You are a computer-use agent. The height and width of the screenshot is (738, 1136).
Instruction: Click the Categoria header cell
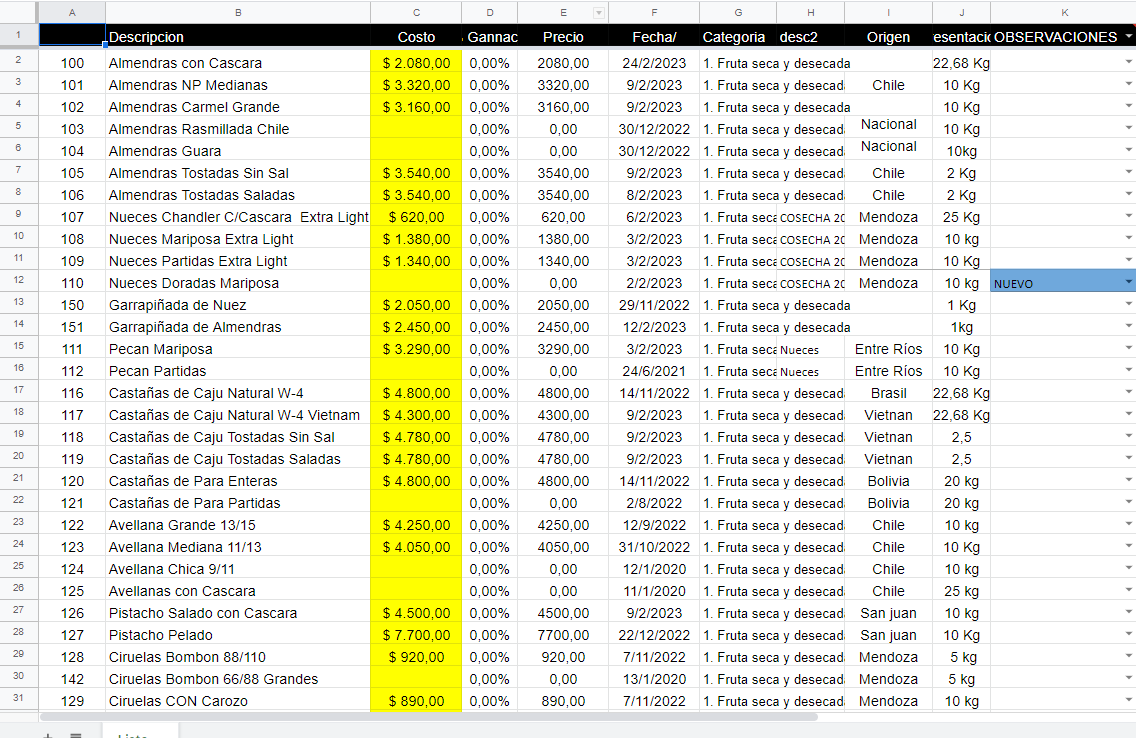click(x=738, y=36)
